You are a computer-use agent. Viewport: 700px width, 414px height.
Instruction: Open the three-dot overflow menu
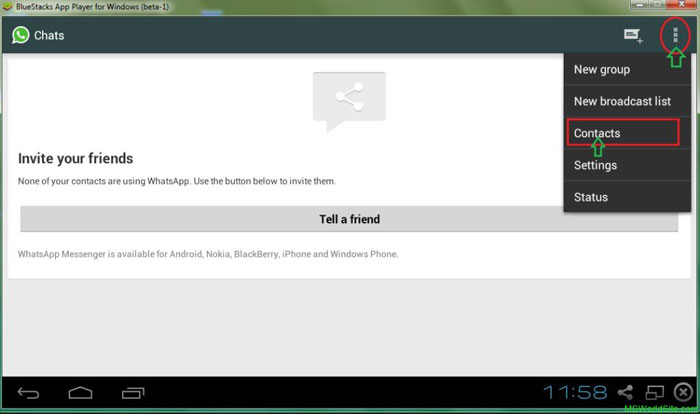pos(675,34)
